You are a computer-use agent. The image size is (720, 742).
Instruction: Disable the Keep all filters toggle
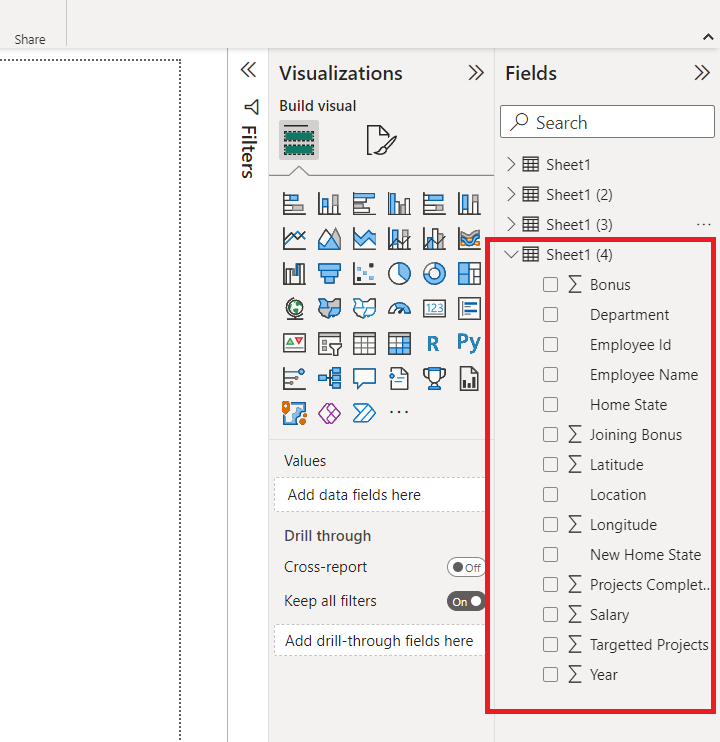pyautogui.click(x=466, y=601)
